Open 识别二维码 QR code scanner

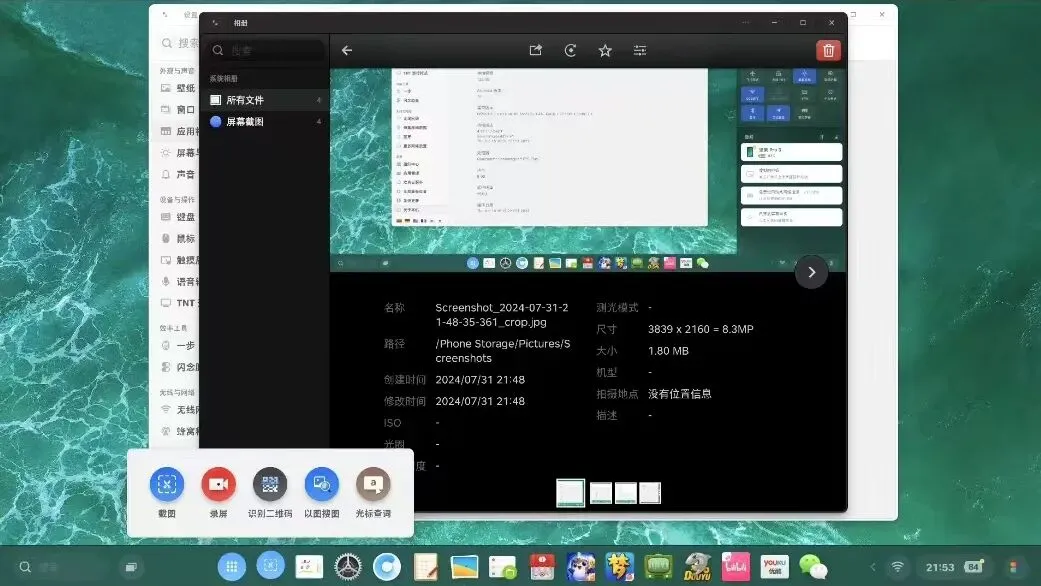pos(270,492)
